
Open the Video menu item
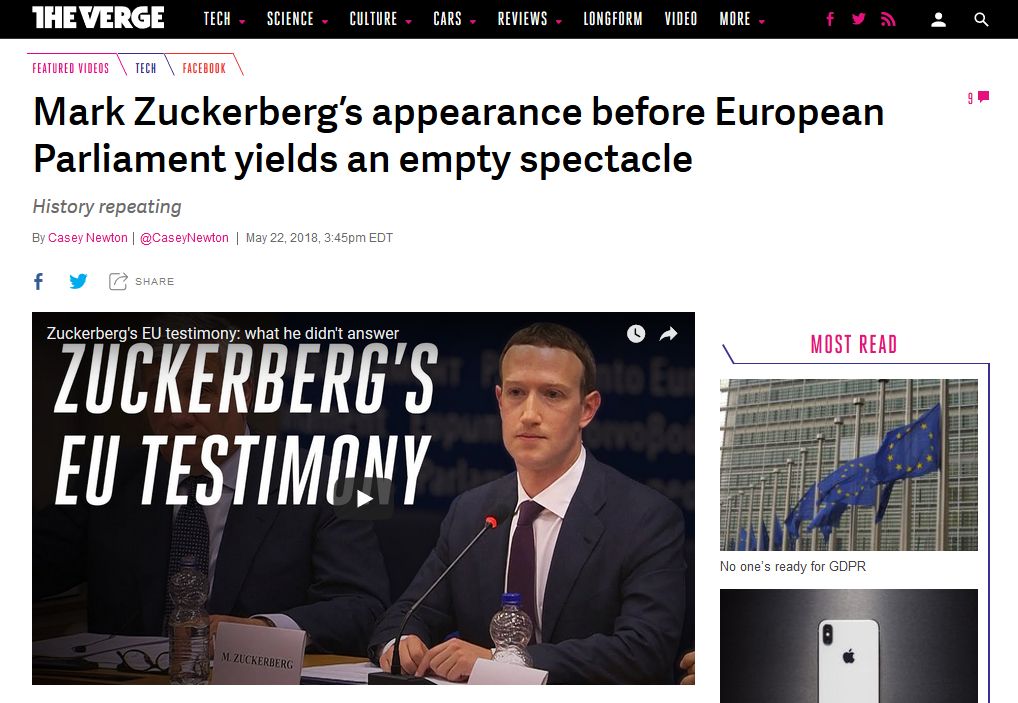[680, 19]
